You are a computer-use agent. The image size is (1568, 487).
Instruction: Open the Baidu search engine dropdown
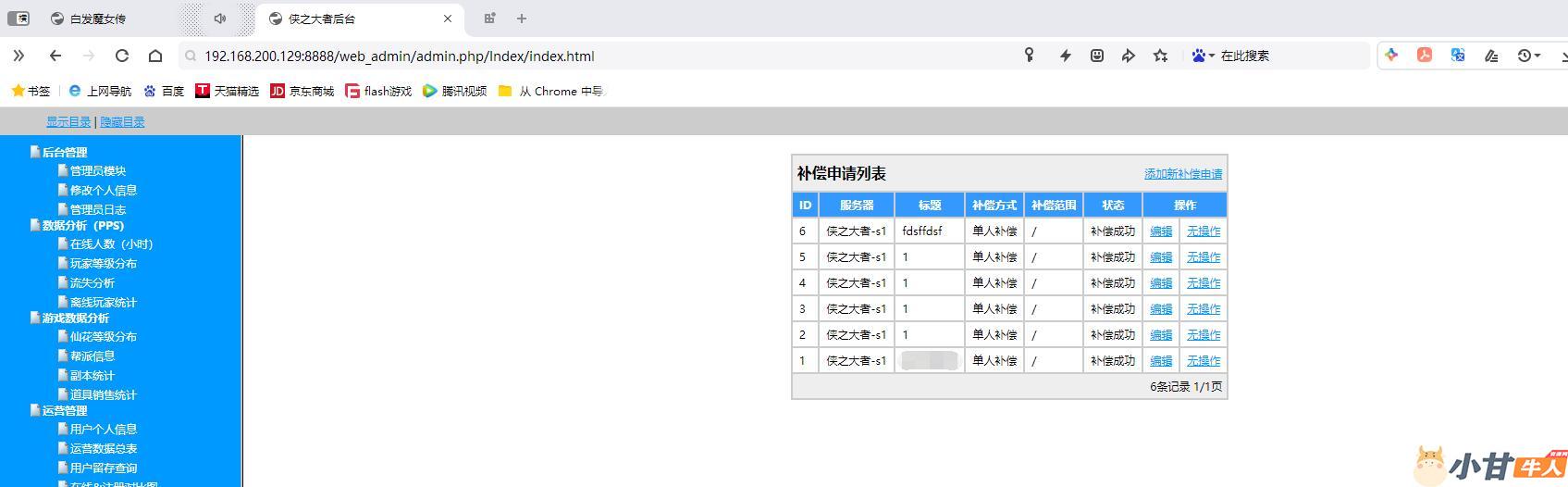1203,56
